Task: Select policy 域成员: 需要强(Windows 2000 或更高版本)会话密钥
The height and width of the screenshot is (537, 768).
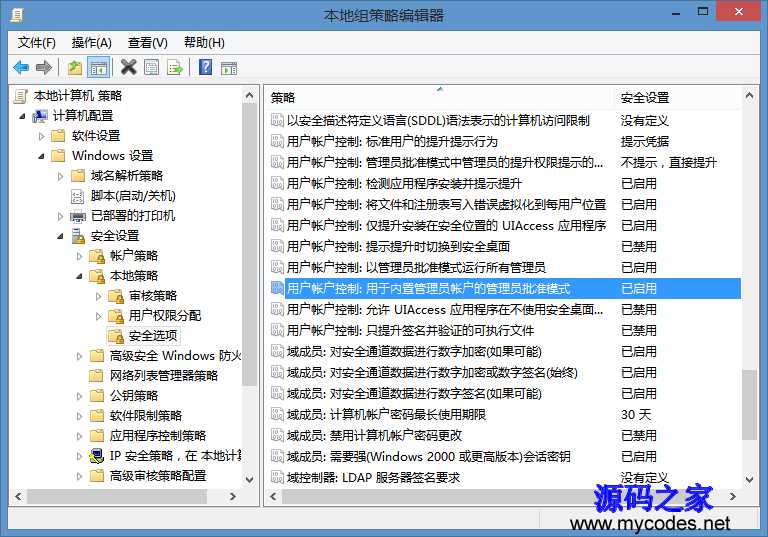Action: tap(429, 457)
